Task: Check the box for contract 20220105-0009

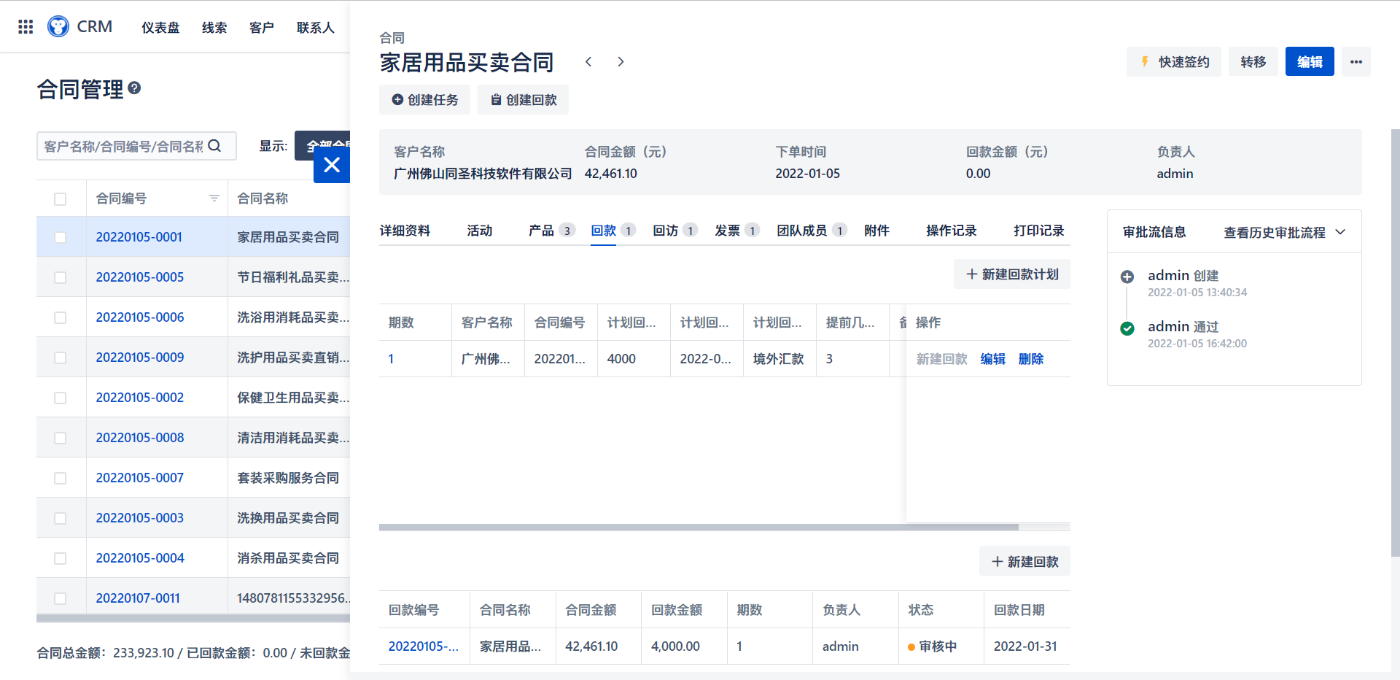Action: click(x=60, y=357)
